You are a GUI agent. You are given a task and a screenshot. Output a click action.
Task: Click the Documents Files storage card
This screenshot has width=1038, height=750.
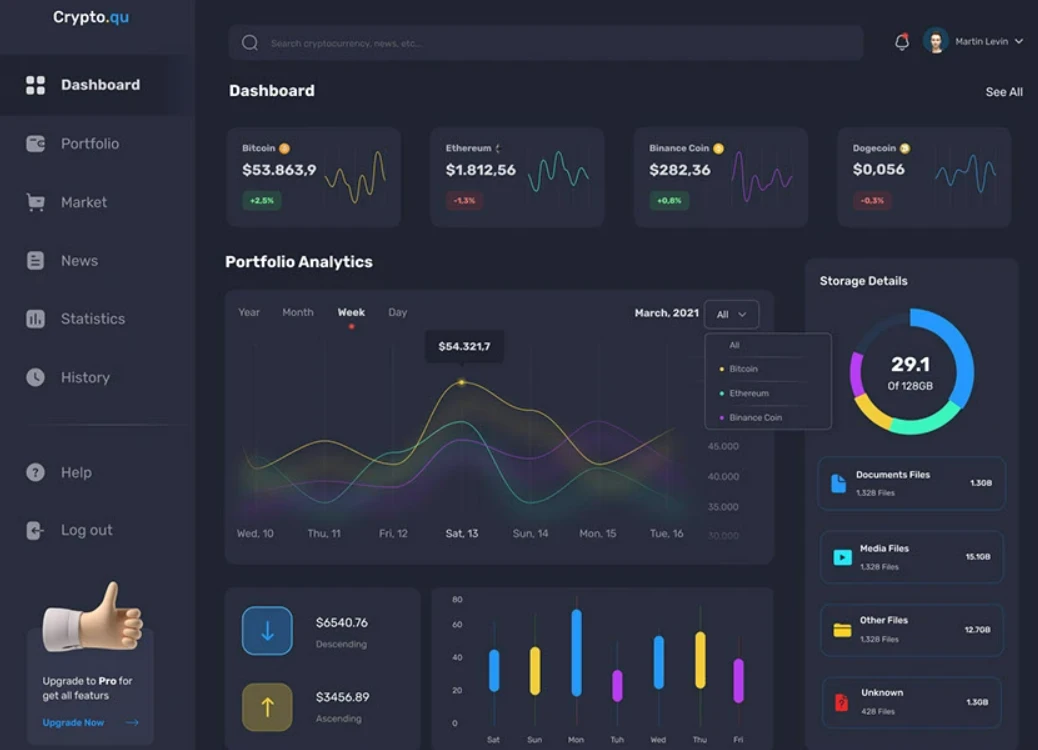tap(912, 483)
